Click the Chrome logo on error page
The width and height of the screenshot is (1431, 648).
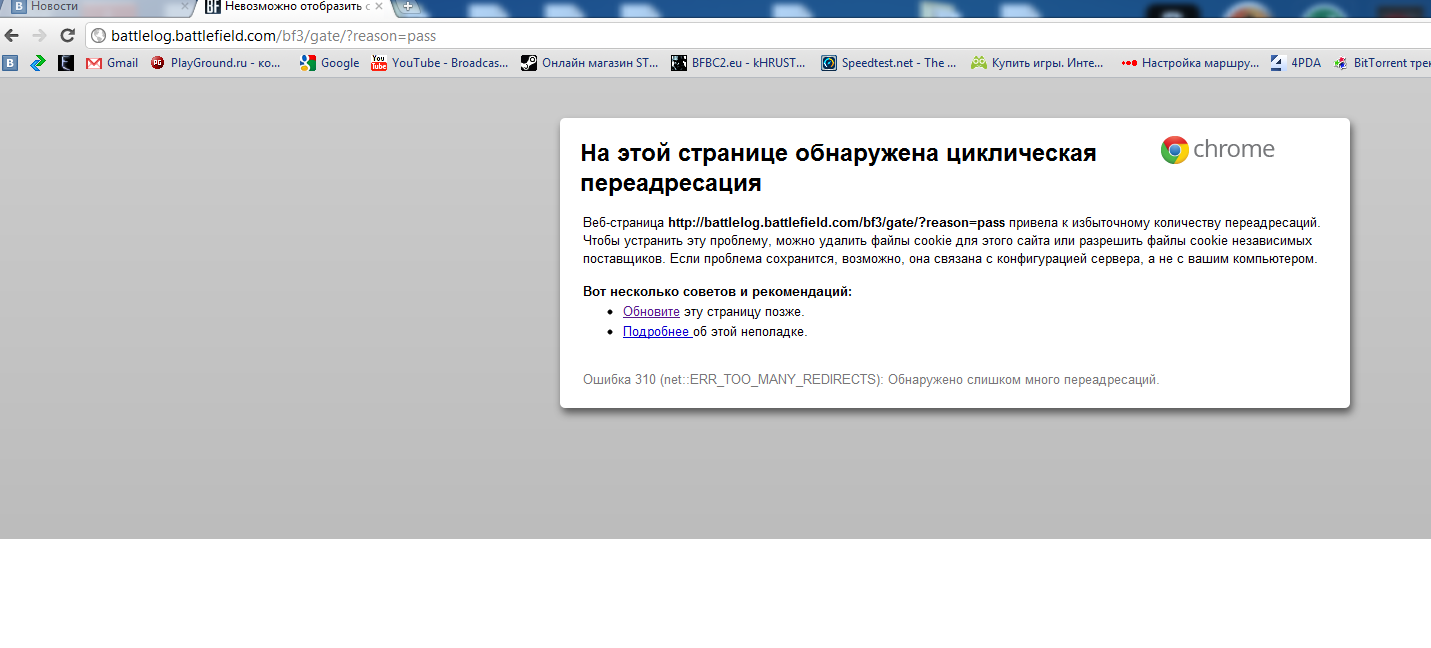pos(1218,150)
